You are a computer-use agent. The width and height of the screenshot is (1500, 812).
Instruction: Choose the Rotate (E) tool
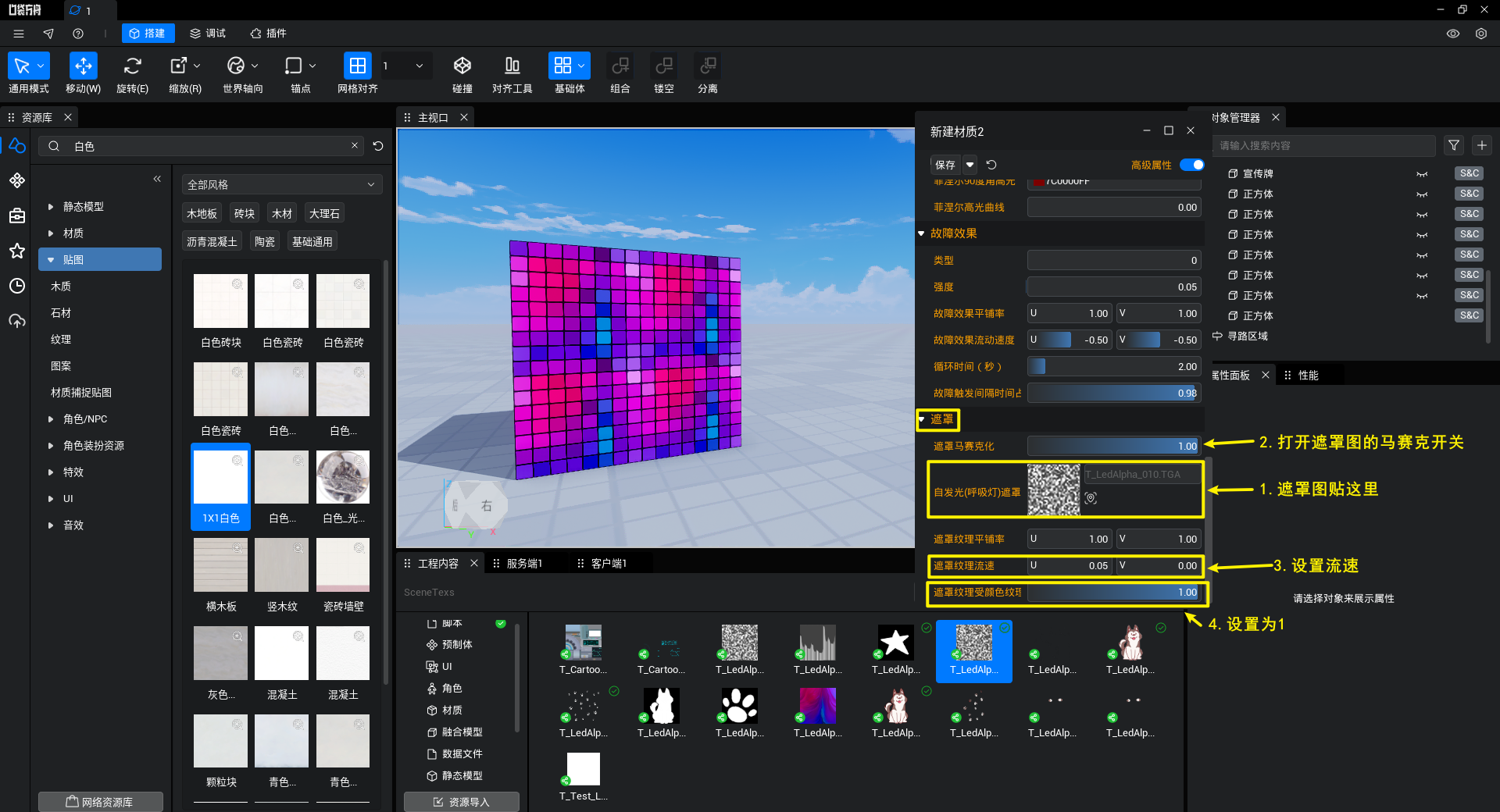[x=132, y=66]
